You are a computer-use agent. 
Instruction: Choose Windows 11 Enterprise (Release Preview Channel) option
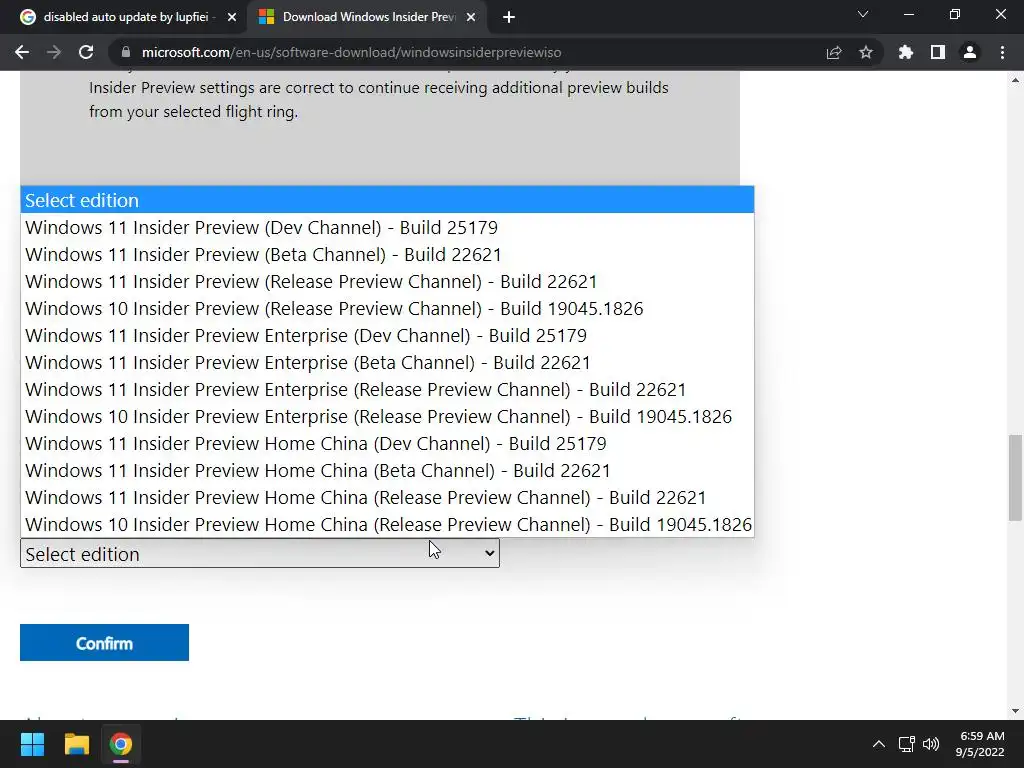387,389
